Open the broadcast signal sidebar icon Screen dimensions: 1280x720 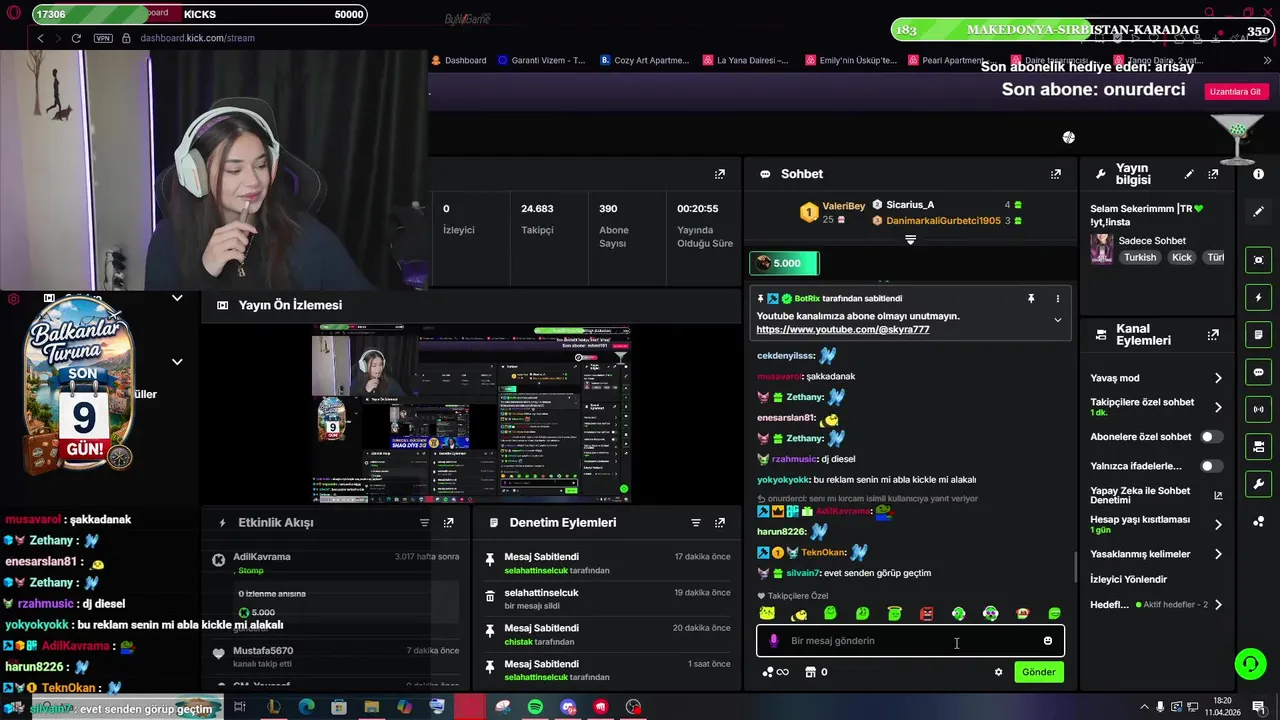1258,409
